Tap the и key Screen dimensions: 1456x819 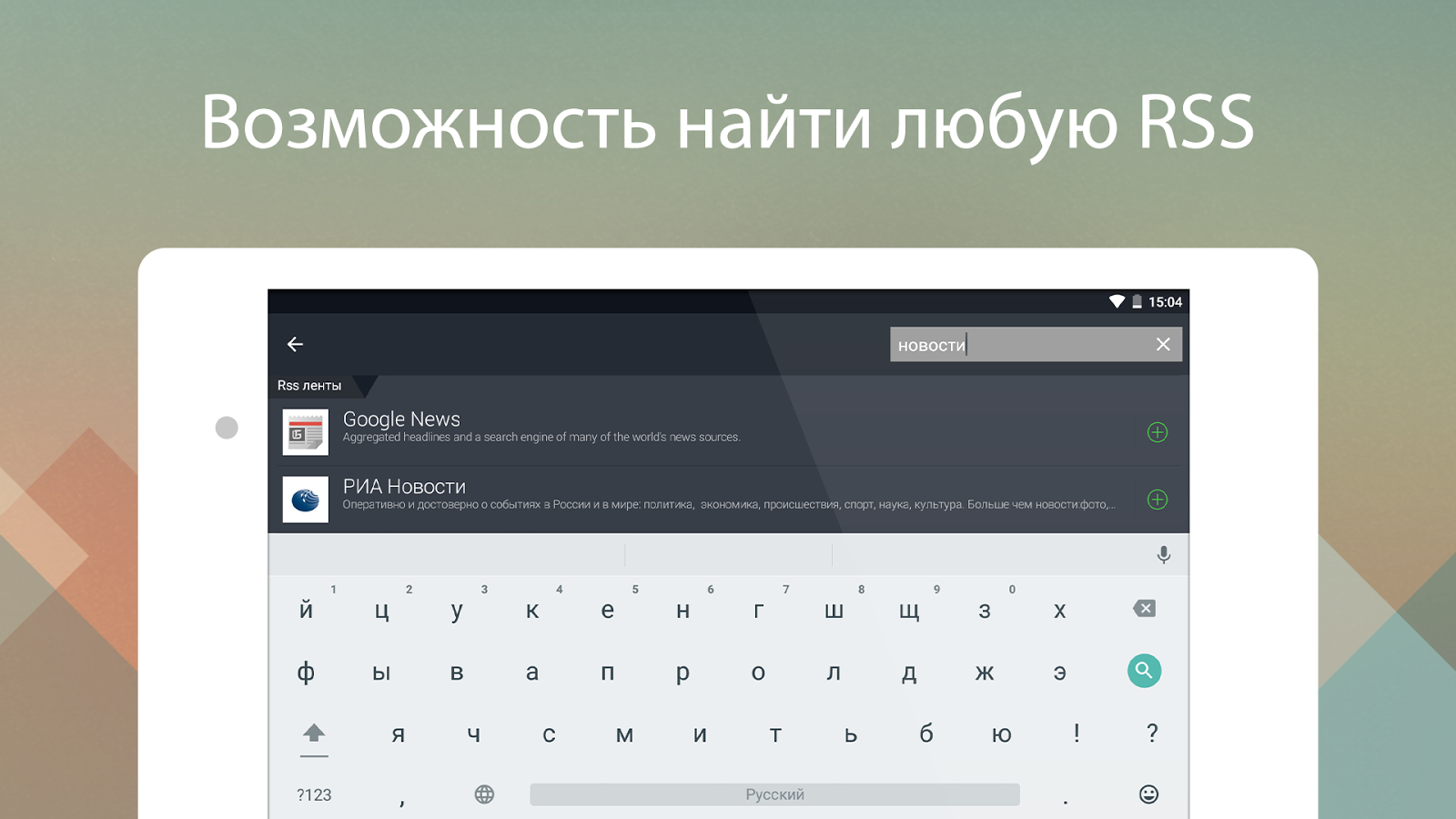700,734
